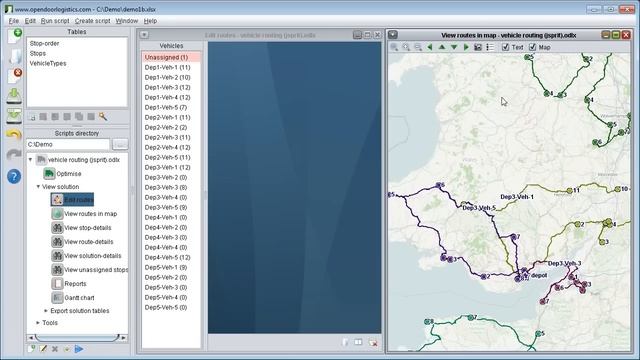
Task: Select Reports in the scripts tree
Action: click(69, 284)
